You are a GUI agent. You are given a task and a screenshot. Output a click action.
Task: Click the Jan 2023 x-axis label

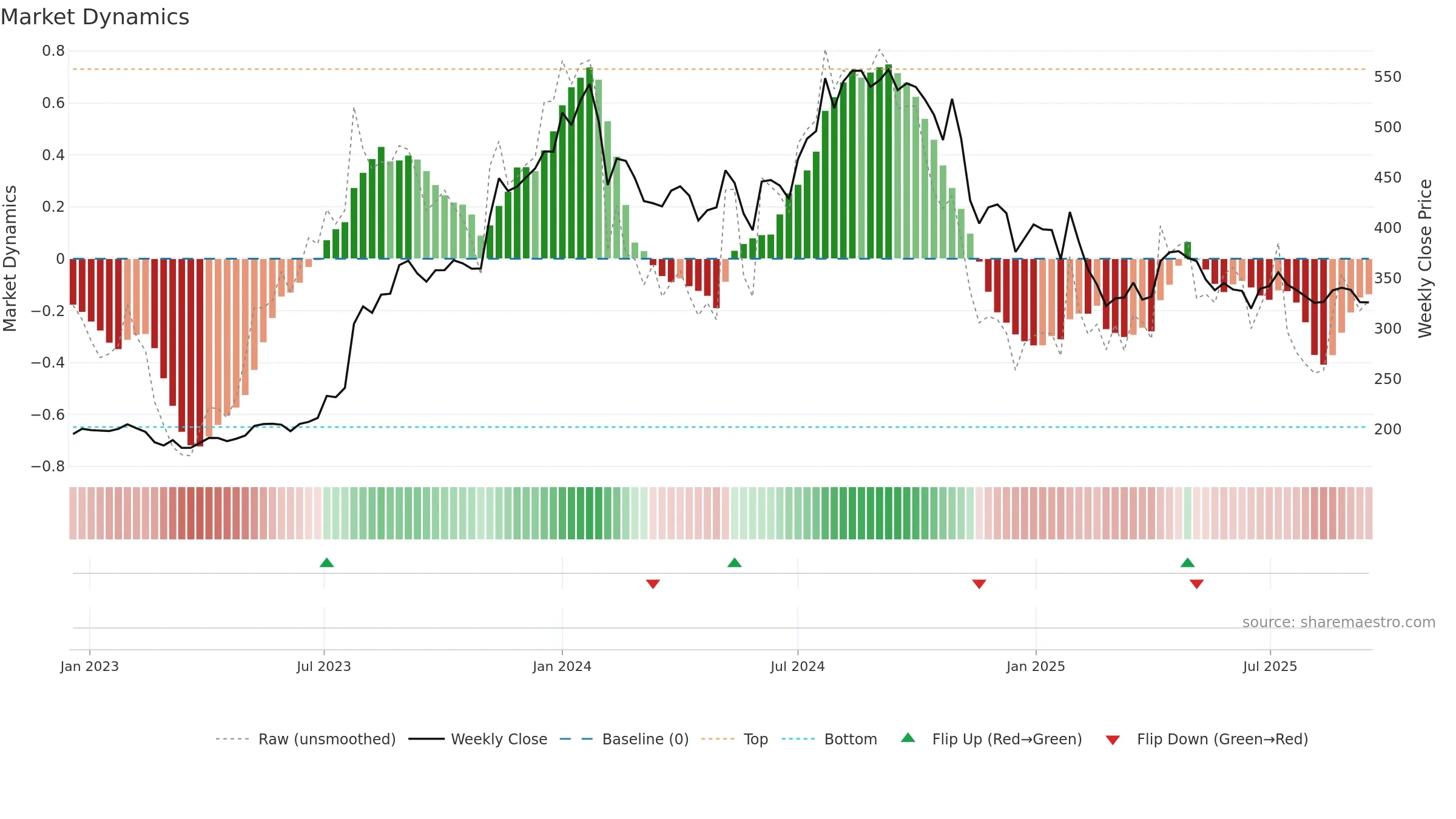coord(90,666)
